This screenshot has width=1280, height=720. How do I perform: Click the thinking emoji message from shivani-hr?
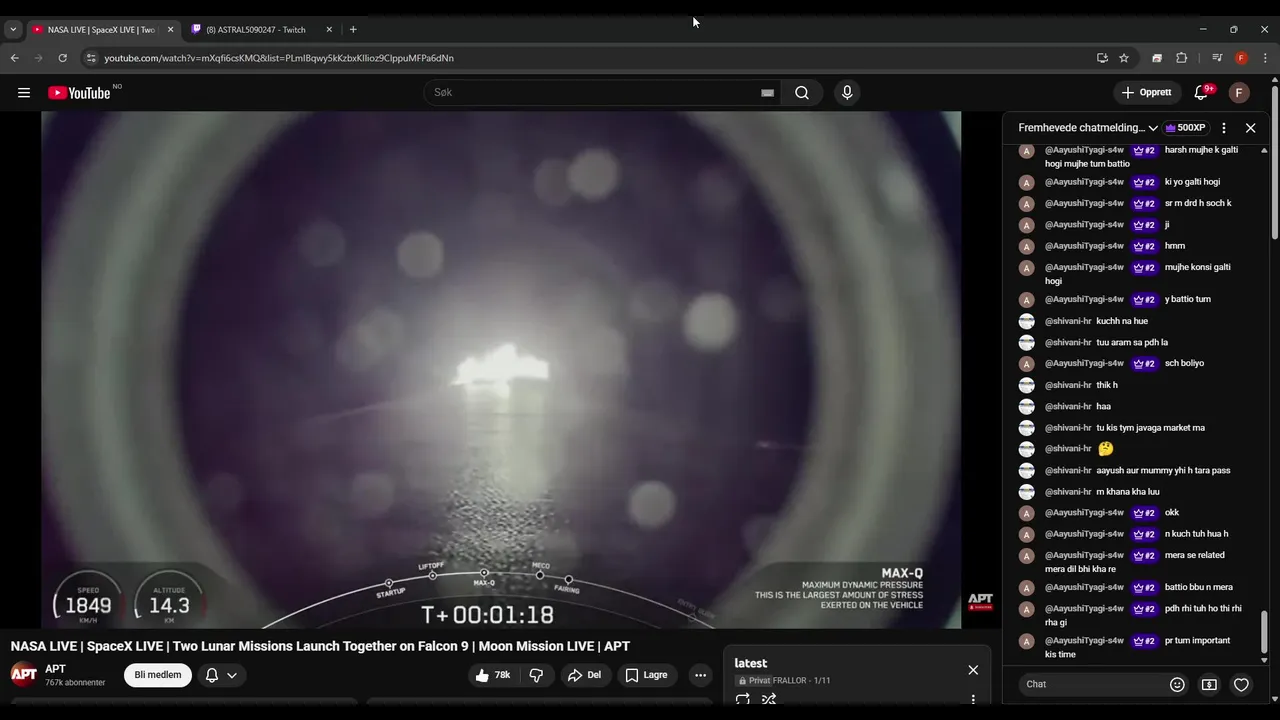tap(1105, 449)
